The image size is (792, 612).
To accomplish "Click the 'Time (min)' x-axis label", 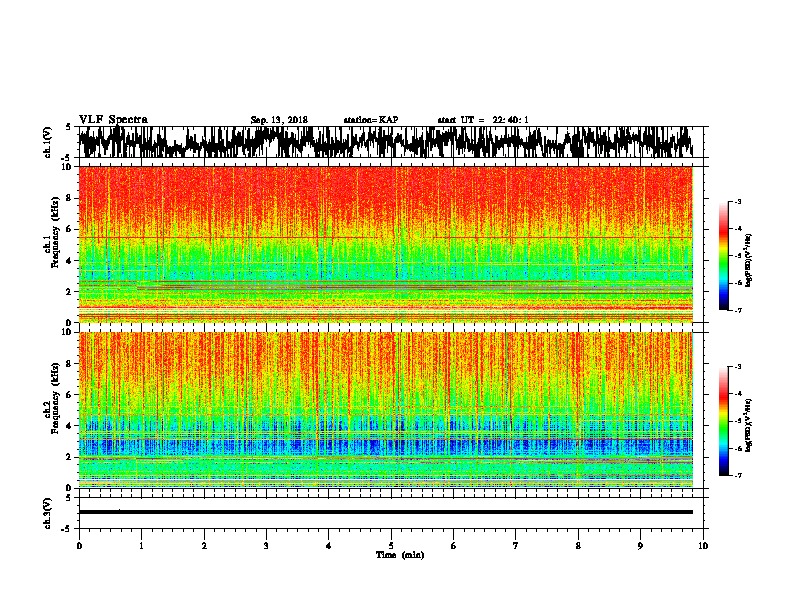I will coord(400,555).
